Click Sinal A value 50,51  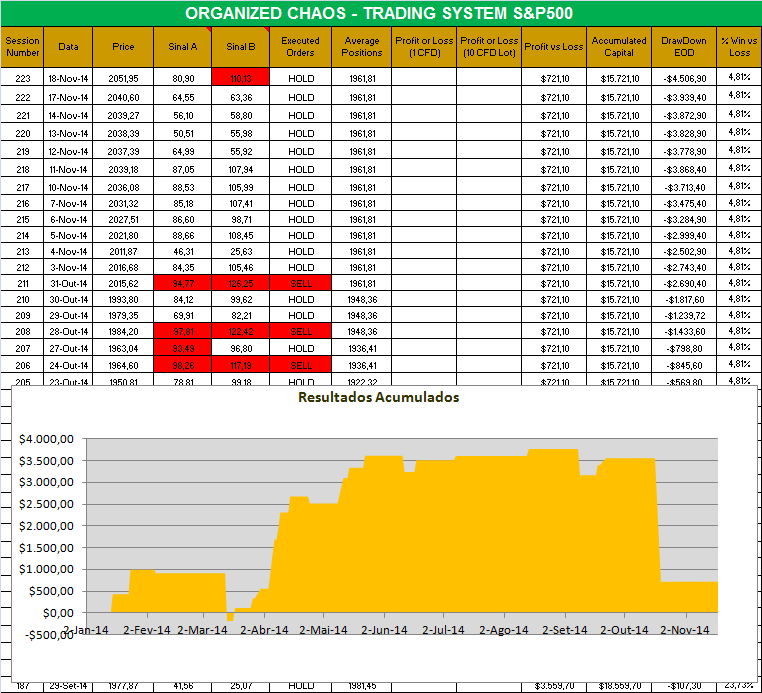(x=183, y=134)
